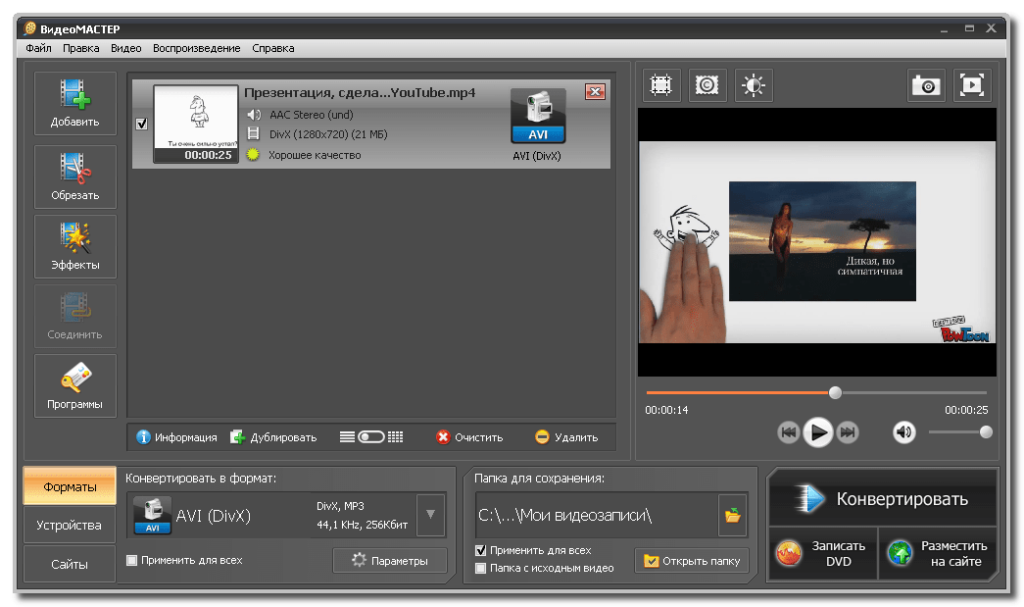Switch preview to fullscreen mode
Viewport: 1024px width, 607px height.
tap(972, 85)
